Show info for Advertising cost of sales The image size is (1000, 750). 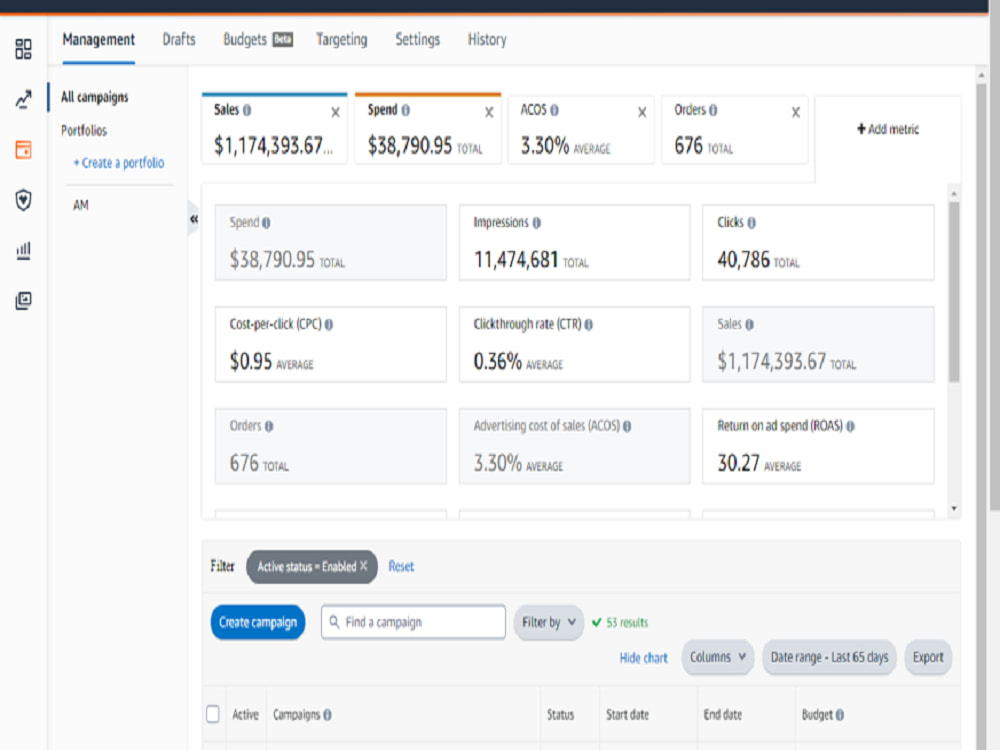coord(627,426)
